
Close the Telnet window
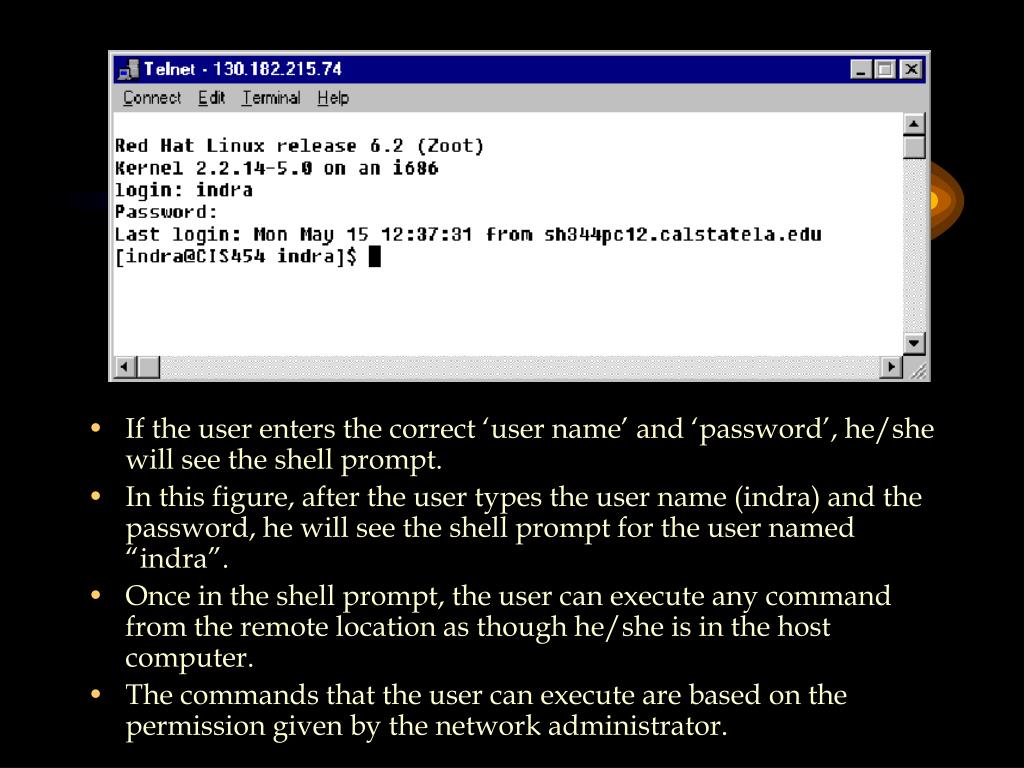(910, 69)
